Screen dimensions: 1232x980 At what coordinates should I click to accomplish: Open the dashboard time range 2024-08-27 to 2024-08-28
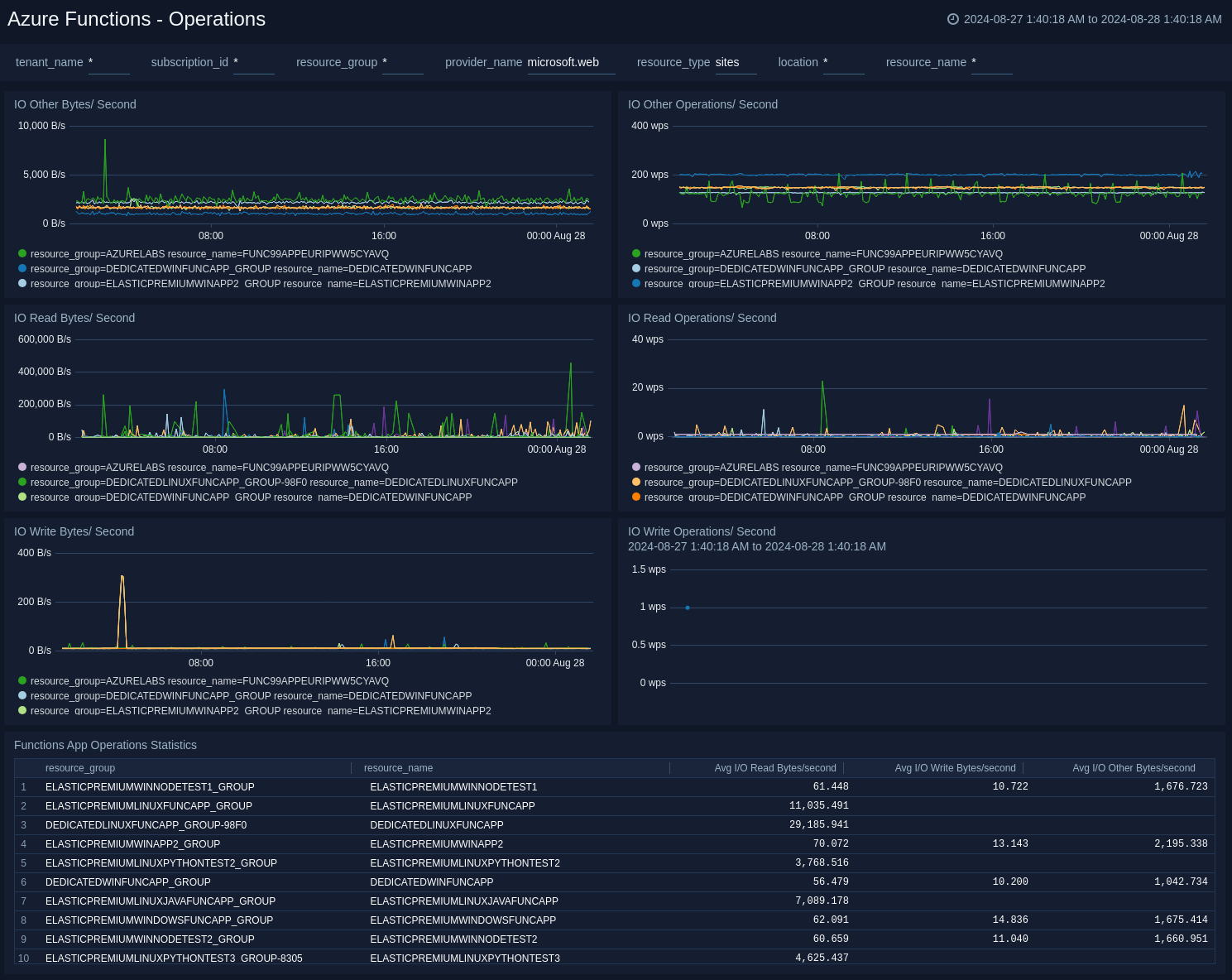point(1092,19)
